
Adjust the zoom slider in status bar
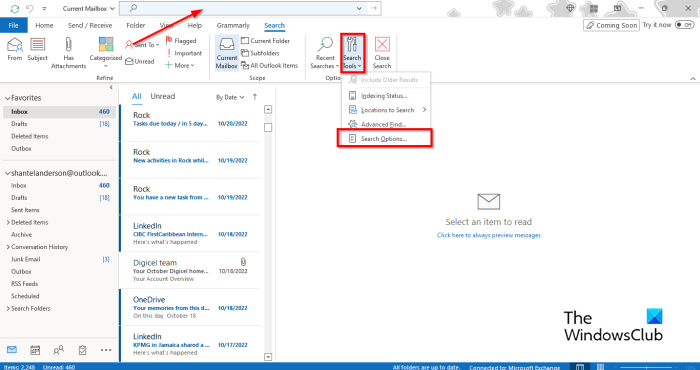click(647, 367)
